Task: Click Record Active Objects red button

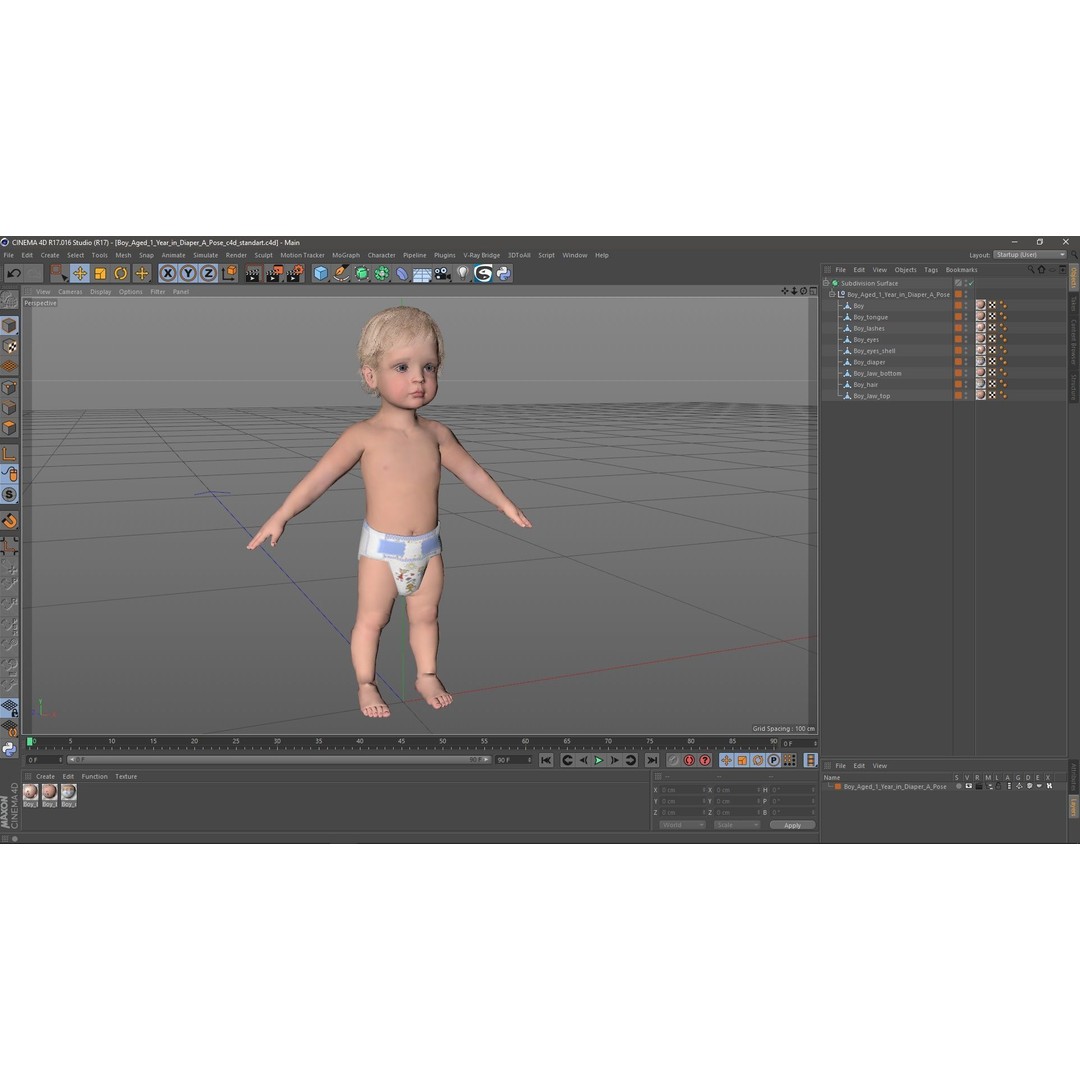Action: tap(689, 760)
